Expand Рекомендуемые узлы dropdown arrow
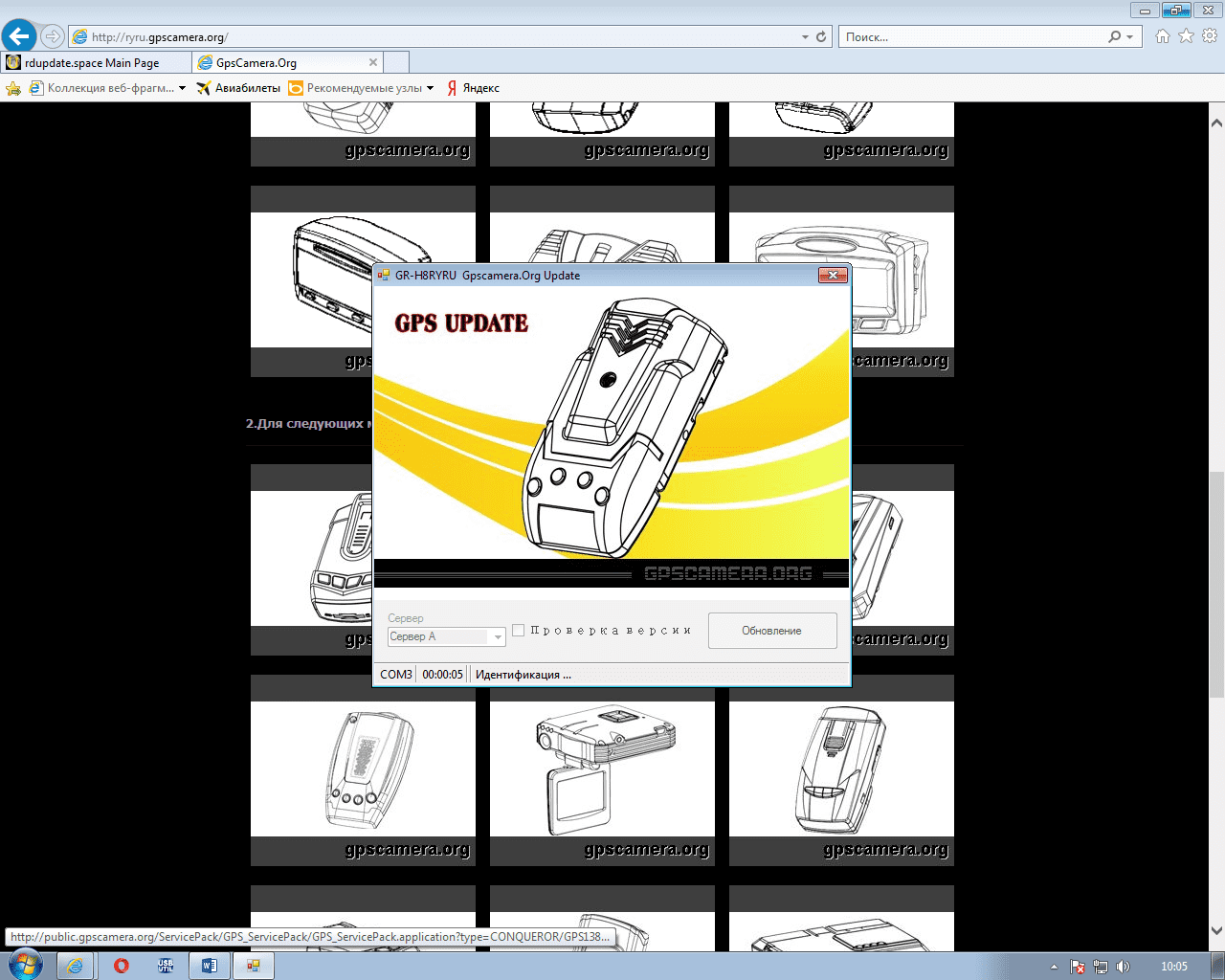 pos(430,88)
